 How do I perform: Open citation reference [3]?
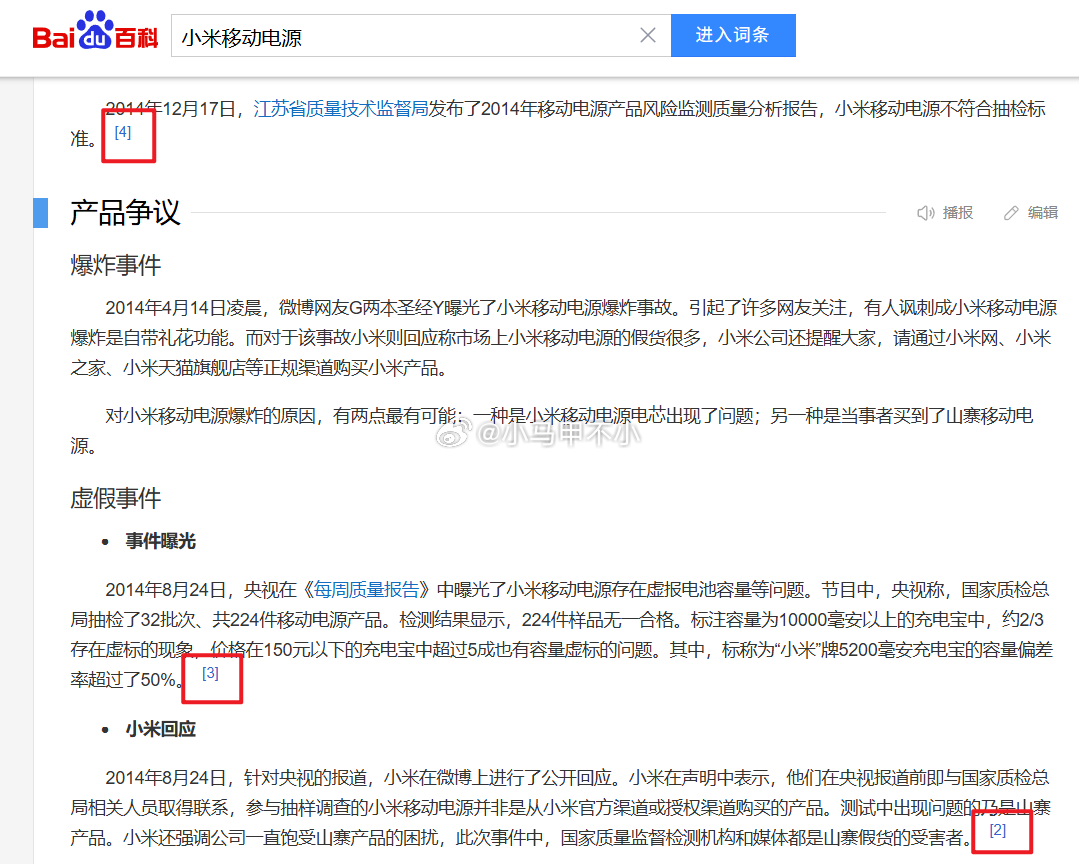pyautogui.click(x=210, y=673)
